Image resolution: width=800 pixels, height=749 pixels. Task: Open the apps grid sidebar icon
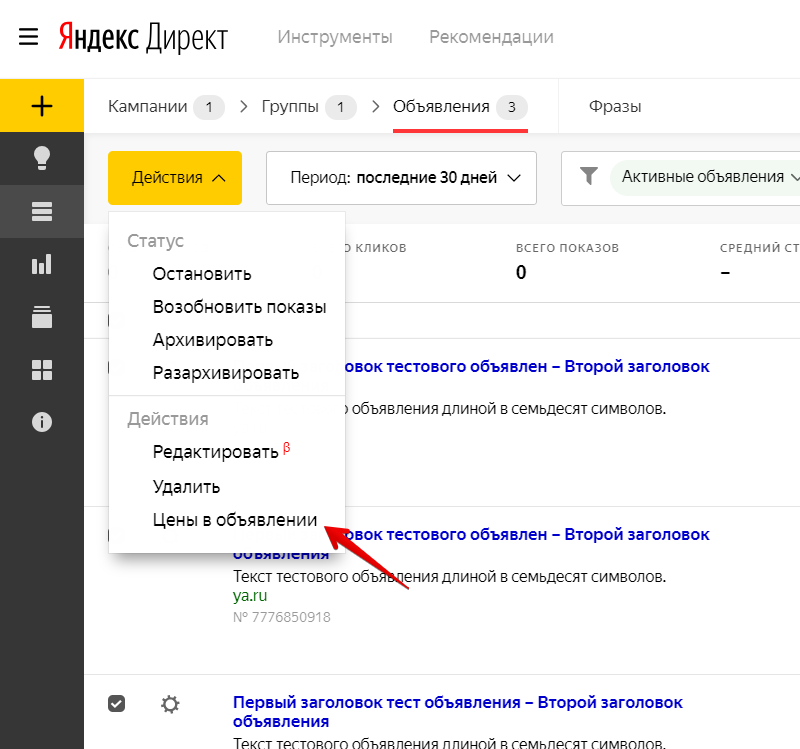(41, 370)
